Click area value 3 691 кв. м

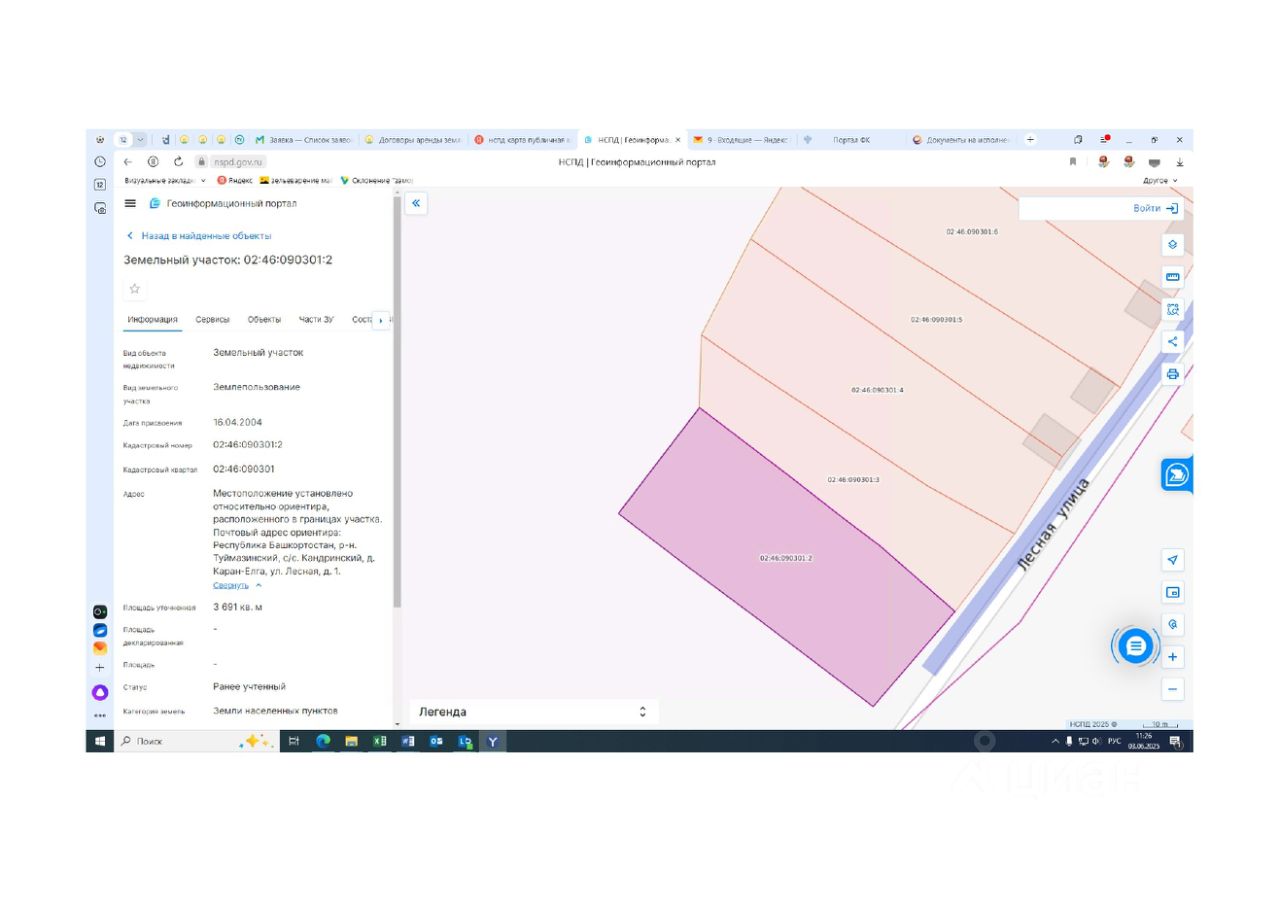click(238, 607)
